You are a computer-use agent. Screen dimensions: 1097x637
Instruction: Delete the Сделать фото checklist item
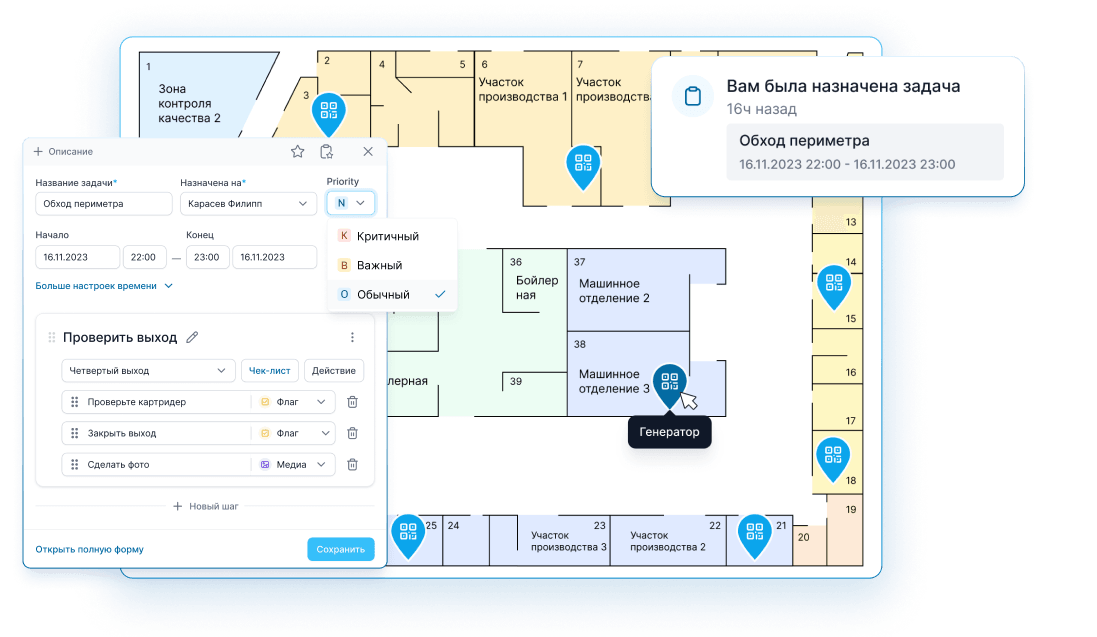(352, 465)
